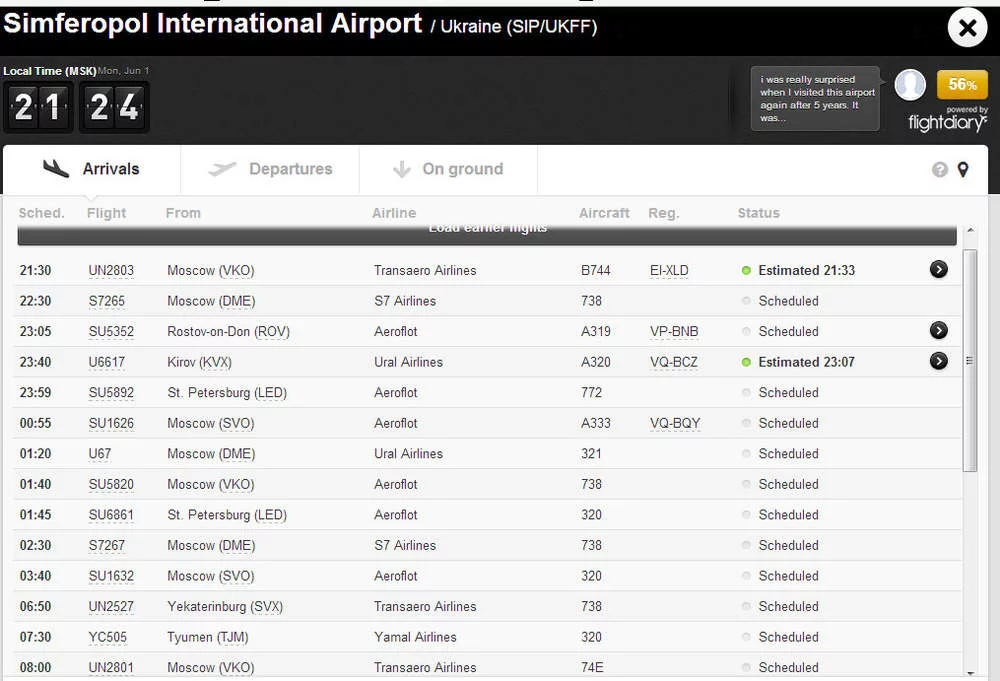1000x681 pixels.
Task: Open flight SU1626 link
Action: tap(111, 424)
